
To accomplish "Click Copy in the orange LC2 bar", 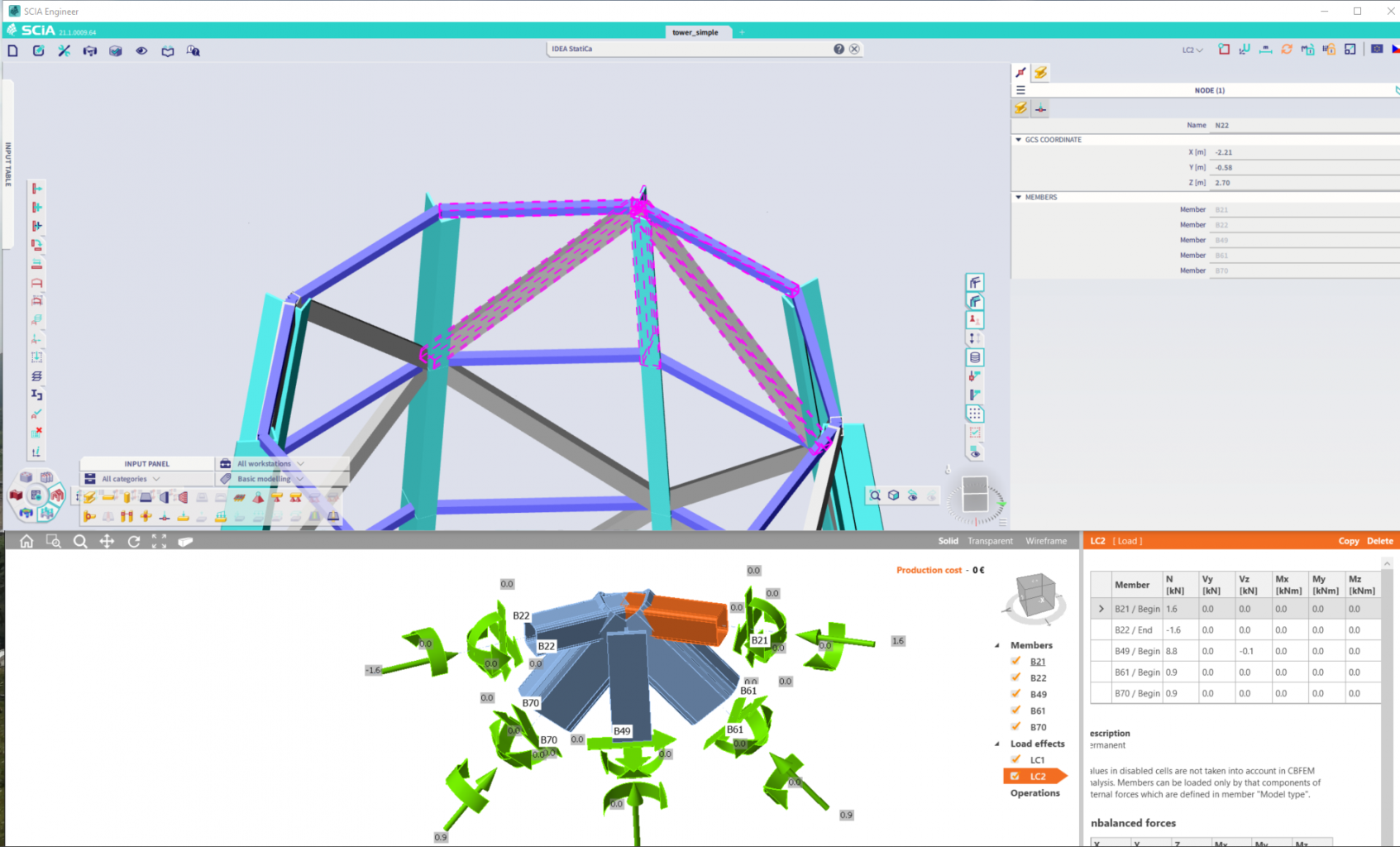I will tap(1348, 540).
